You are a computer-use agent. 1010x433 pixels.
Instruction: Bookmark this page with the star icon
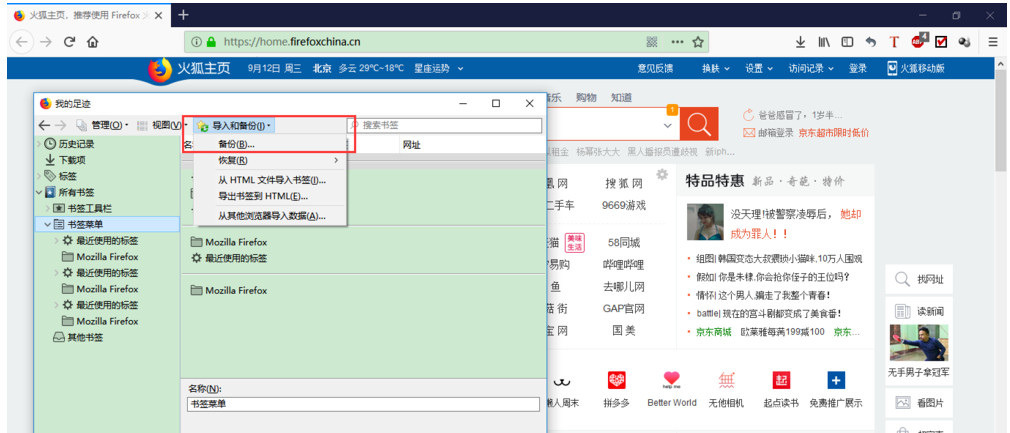point(697,42)
